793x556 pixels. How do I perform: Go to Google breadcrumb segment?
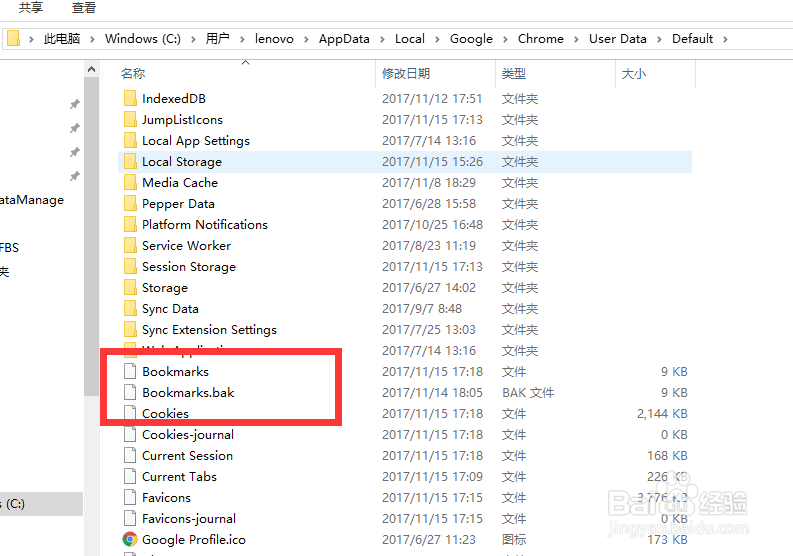tap(471, 39)
